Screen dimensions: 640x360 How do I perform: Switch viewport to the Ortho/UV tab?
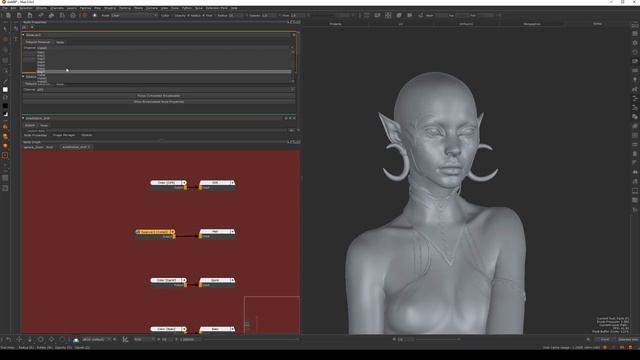466,24
